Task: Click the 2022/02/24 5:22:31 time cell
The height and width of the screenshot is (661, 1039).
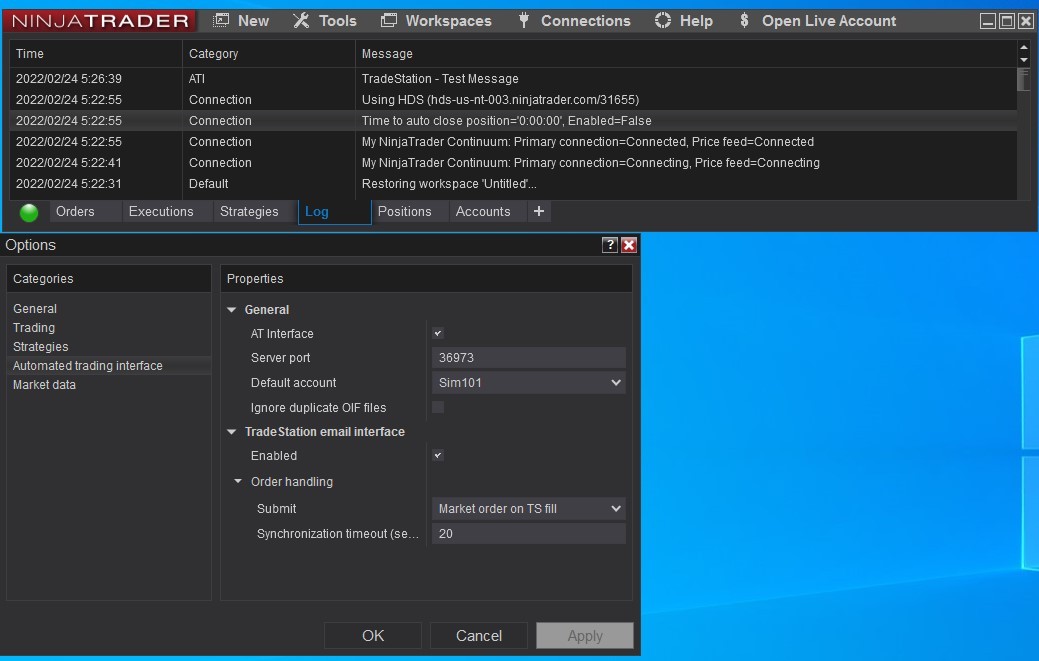Action: click(96, 183)
